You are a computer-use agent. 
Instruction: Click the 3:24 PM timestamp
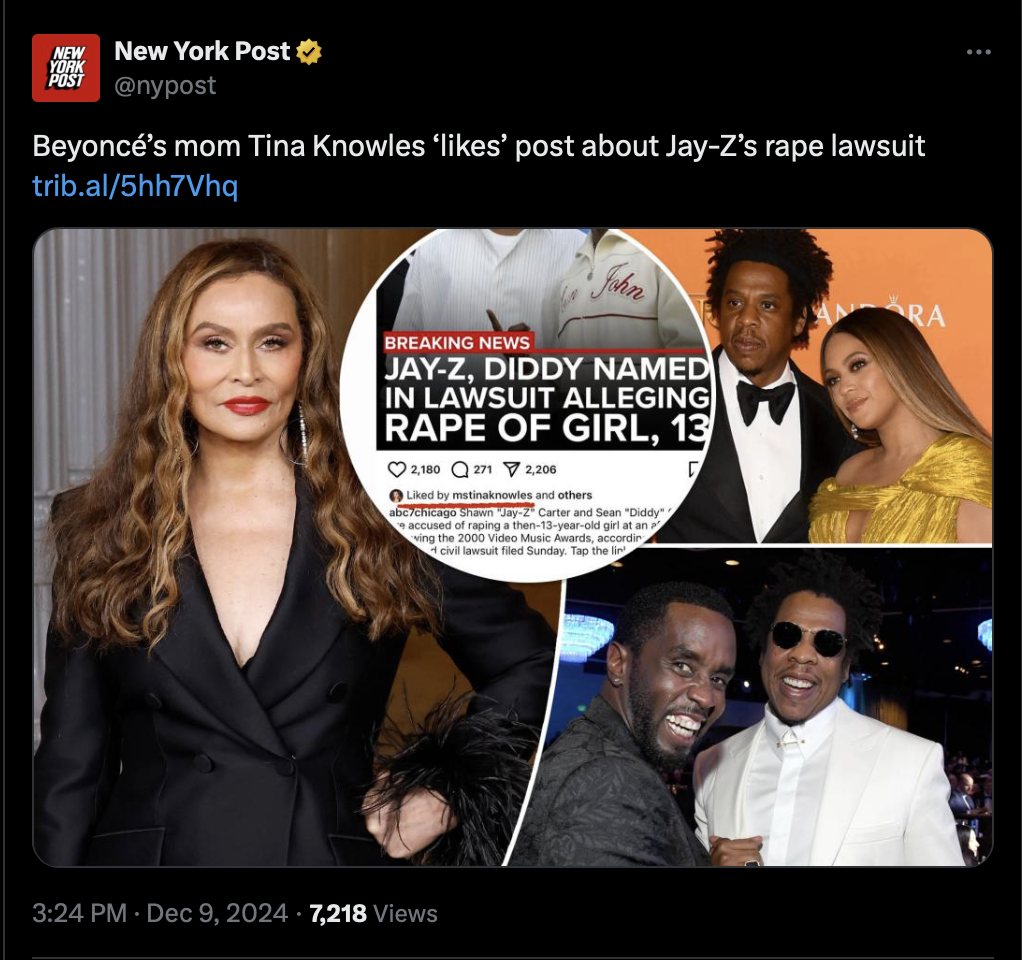coord(80,913)
